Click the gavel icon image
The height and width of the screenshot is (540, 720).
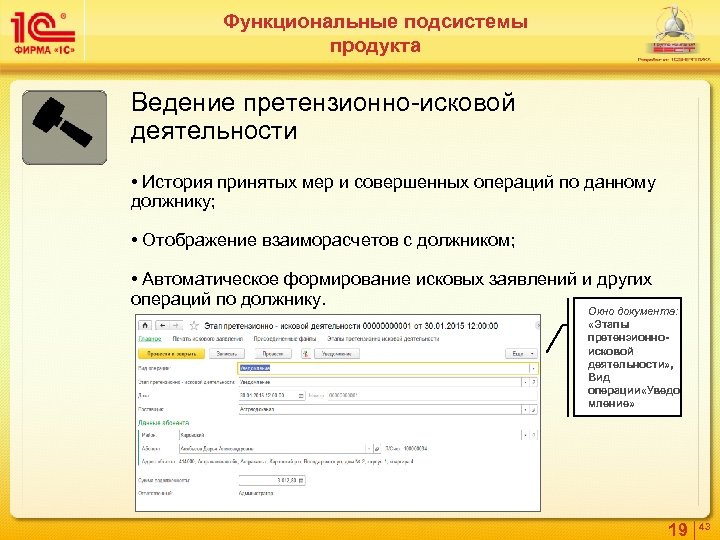65,127
